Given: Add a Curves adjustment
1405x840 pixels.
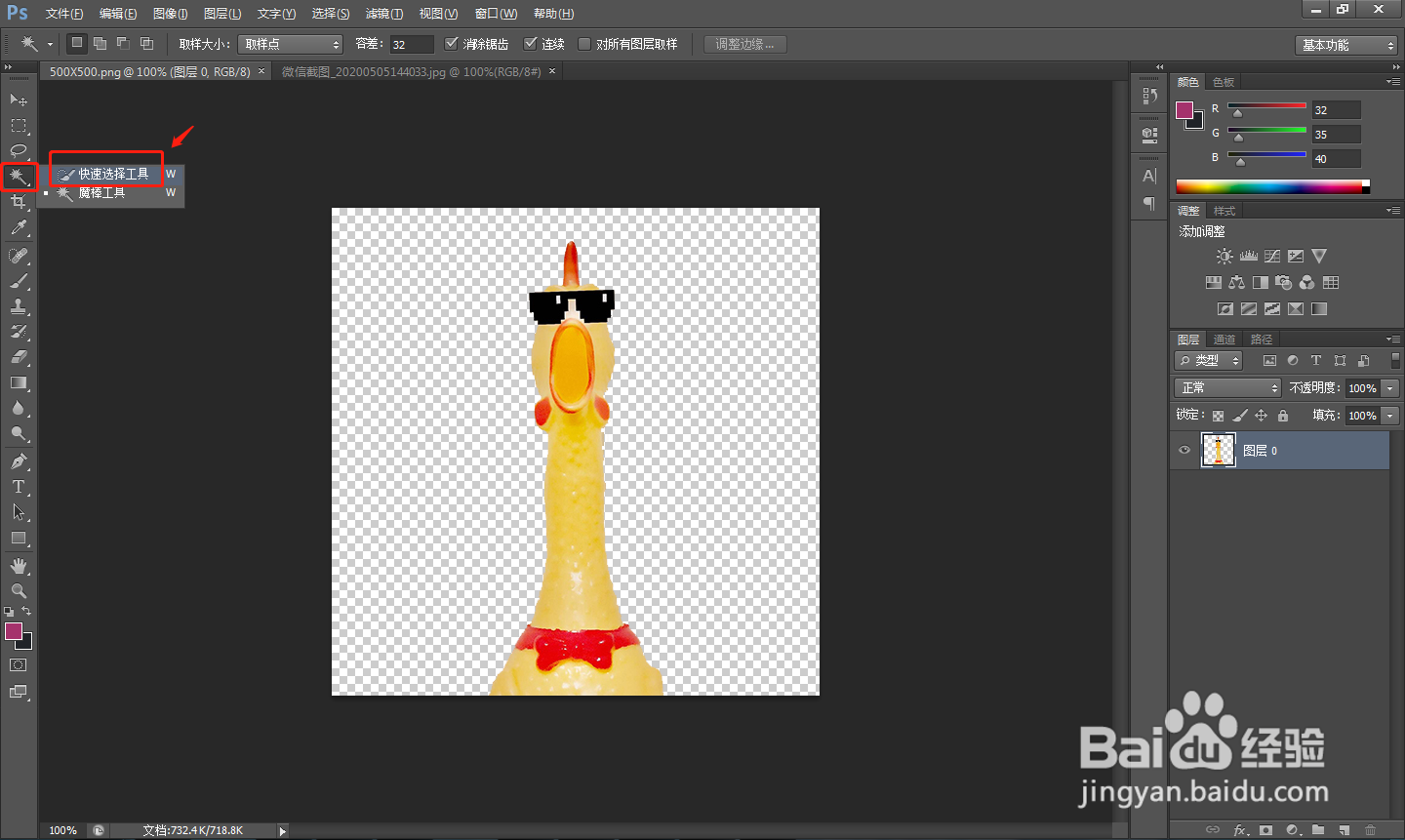Looking at the screenshot, I should 1272,256.
